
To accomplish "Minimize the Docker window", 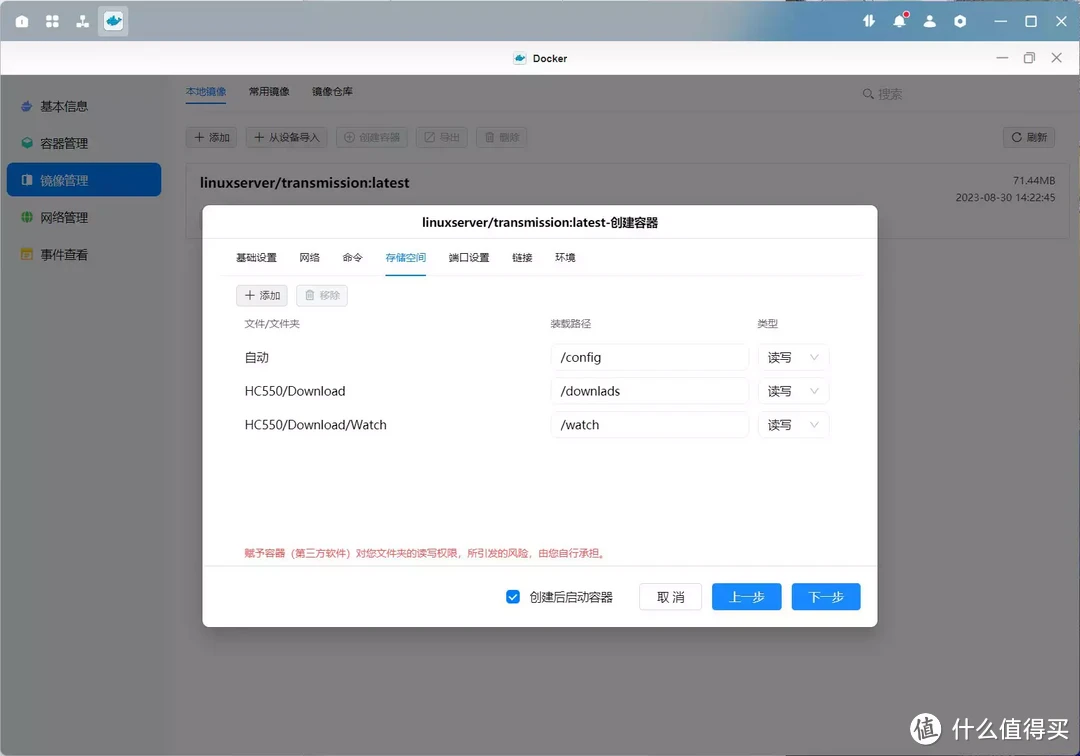I will pos(1002,58).
